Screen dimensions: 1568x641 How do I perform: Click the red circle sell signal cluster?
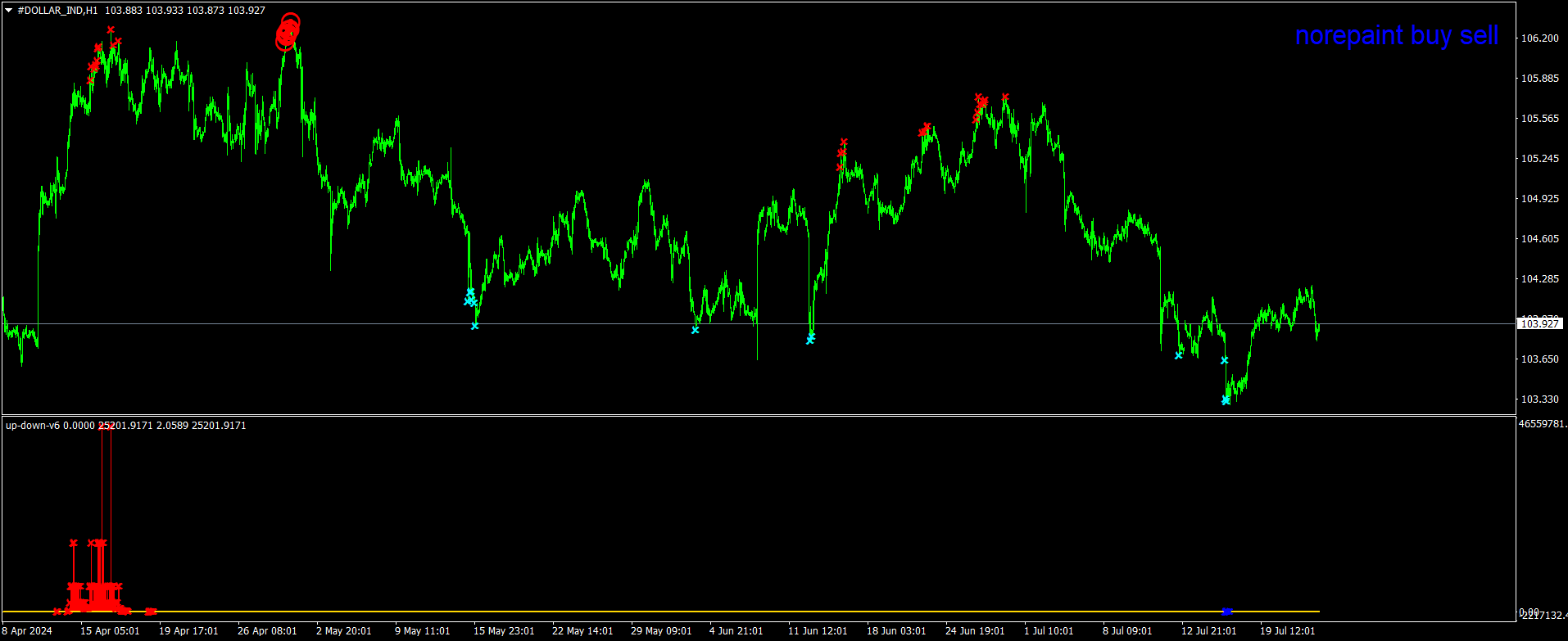tap(287, 33)
